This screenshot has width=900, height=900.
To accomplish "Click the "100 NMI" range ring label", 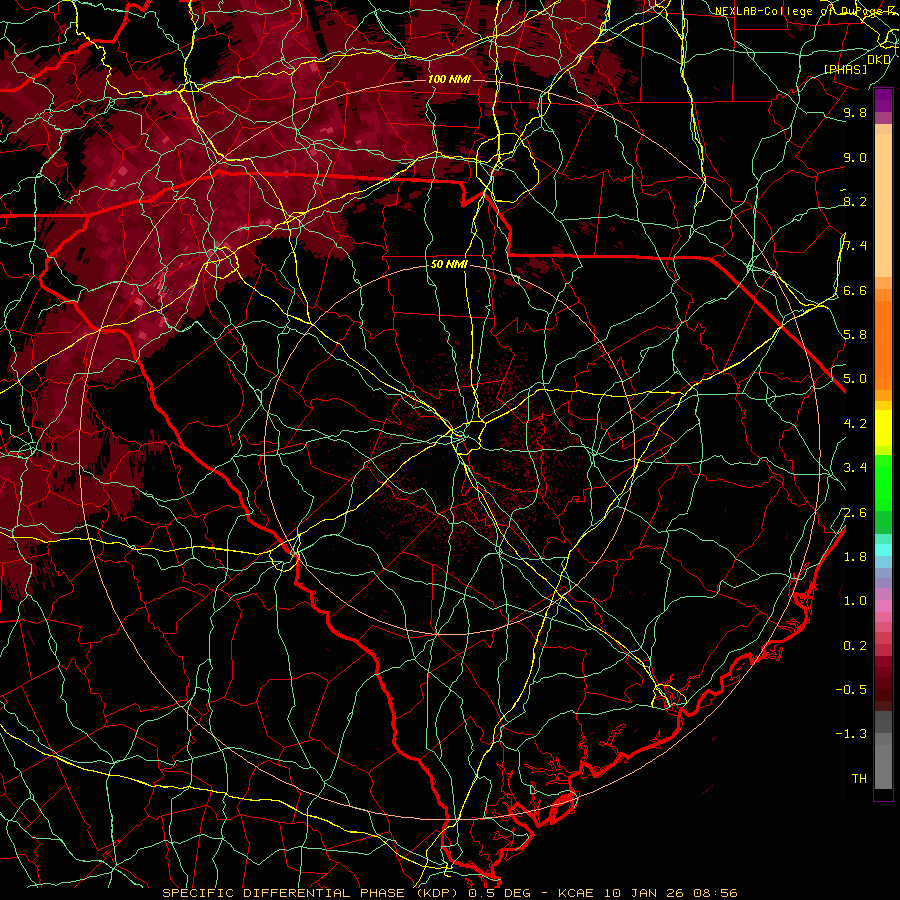I will click(449, 79).
